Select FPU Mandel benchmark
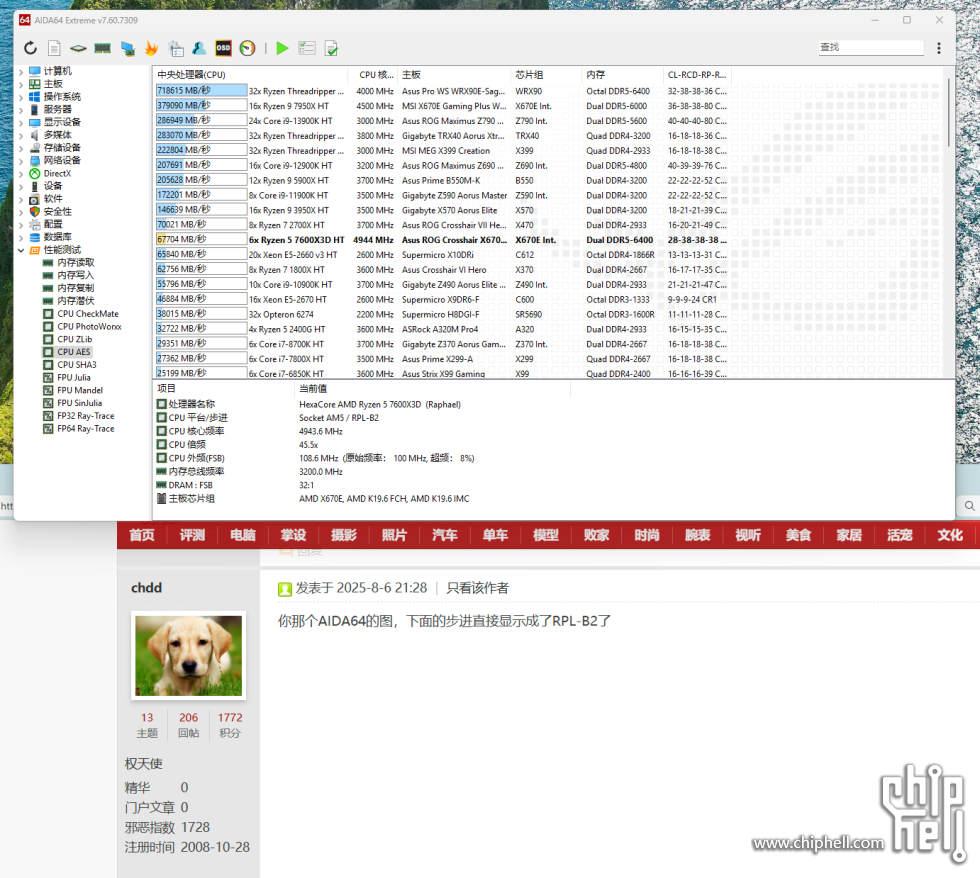This screenshot has height=878, width=980. [x=80, y=391]
